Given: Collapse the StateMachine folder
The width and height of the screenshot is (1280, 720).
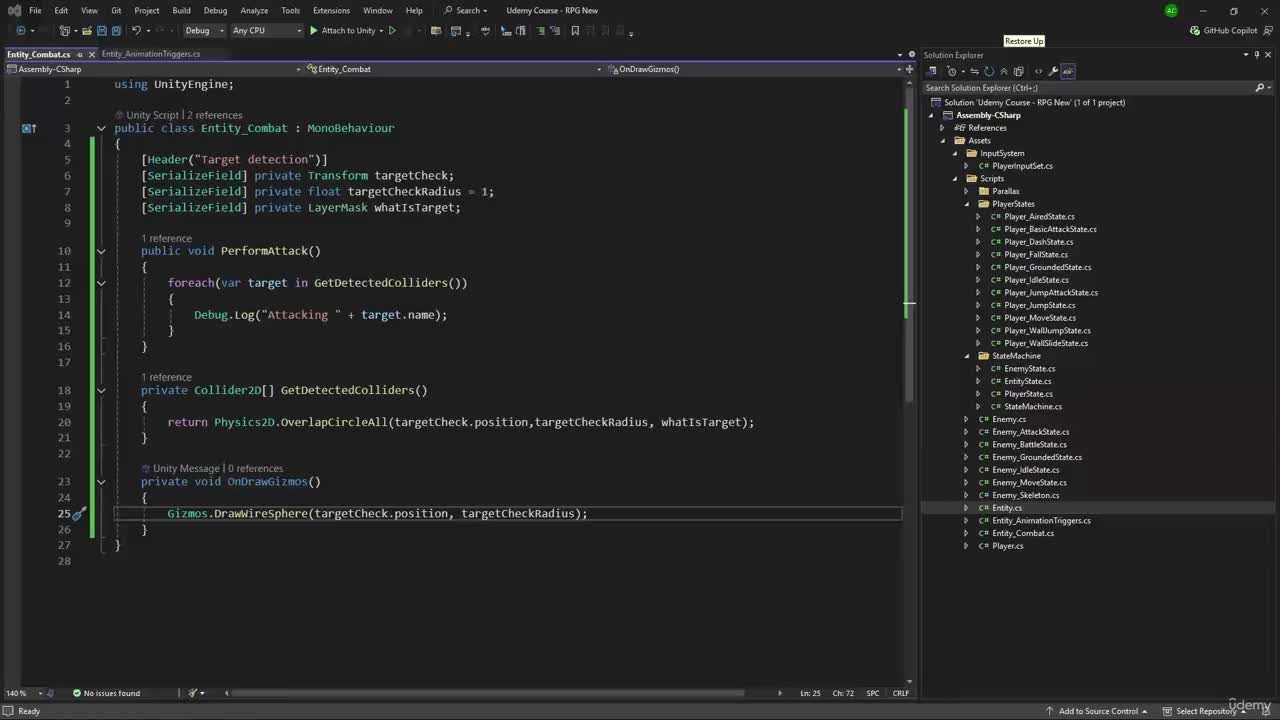Looking at the screenshot, I should 967,356.
